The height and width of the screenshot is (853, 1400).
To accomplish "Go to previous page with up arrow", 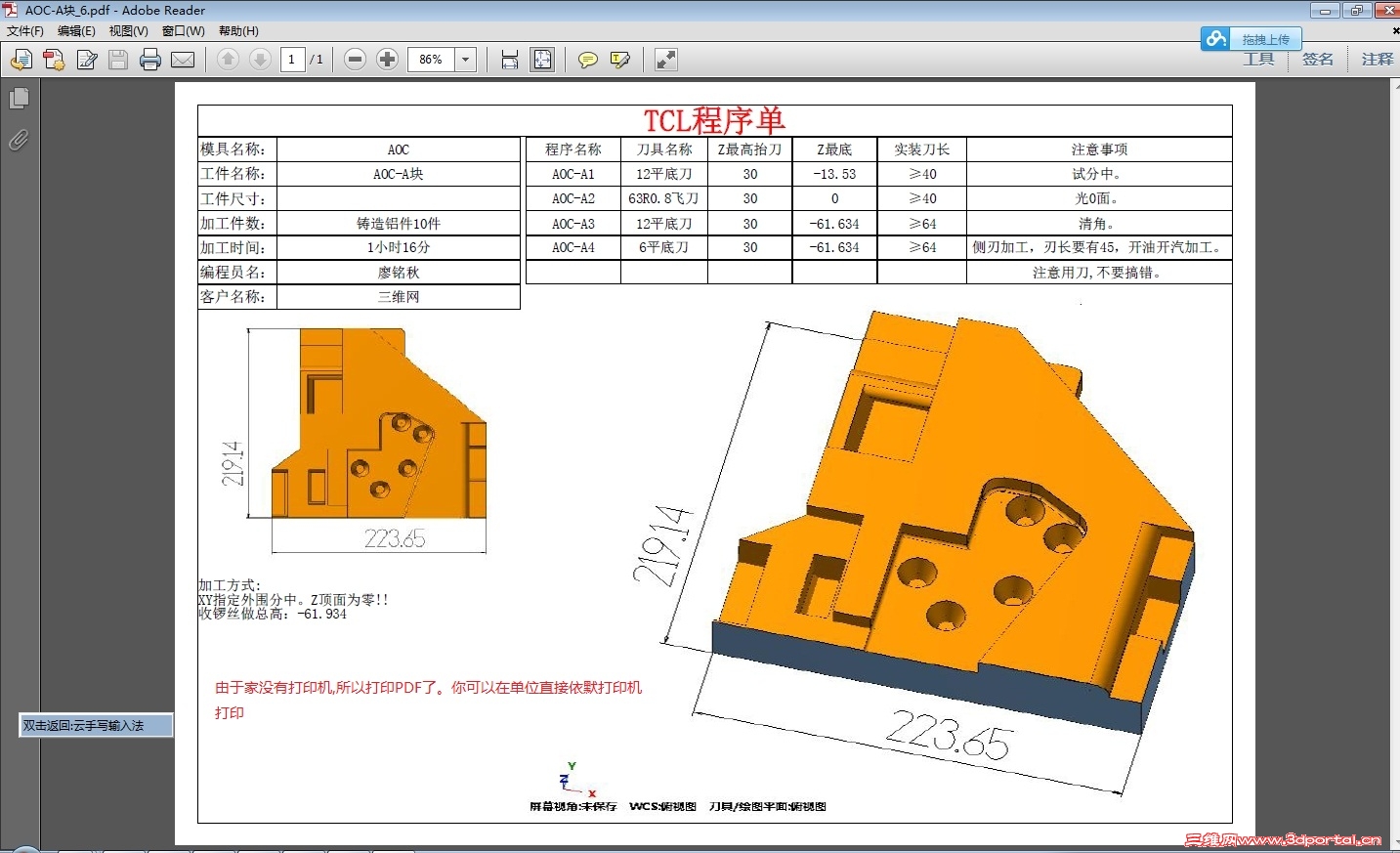I will 228,60.
